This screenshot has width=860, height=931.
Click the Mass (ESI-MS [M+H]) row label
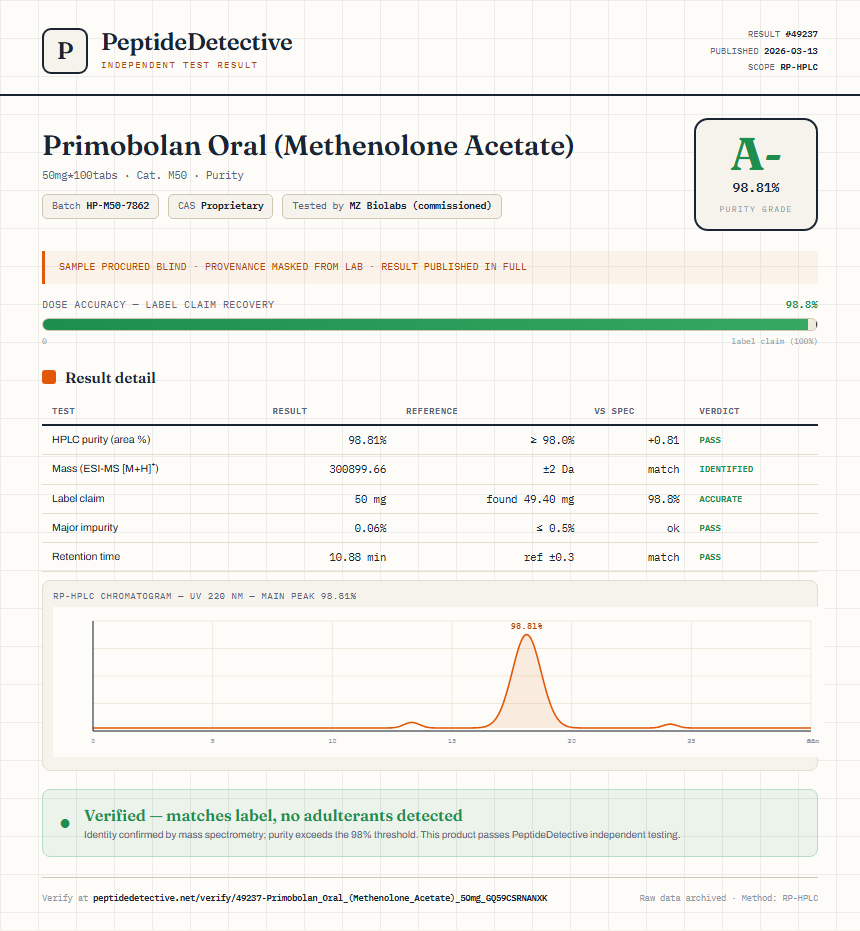pyautogui.click(x=105, y=468)
